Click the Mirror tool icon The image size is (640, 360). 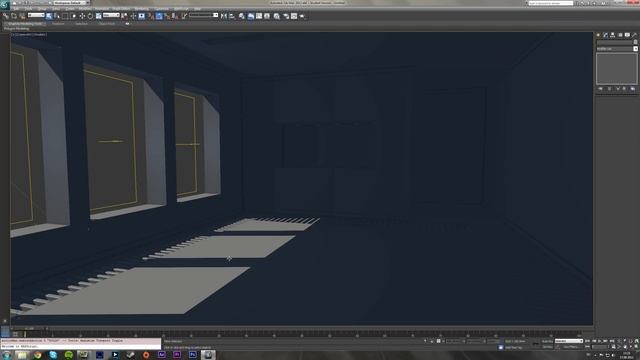coord(224,16)
